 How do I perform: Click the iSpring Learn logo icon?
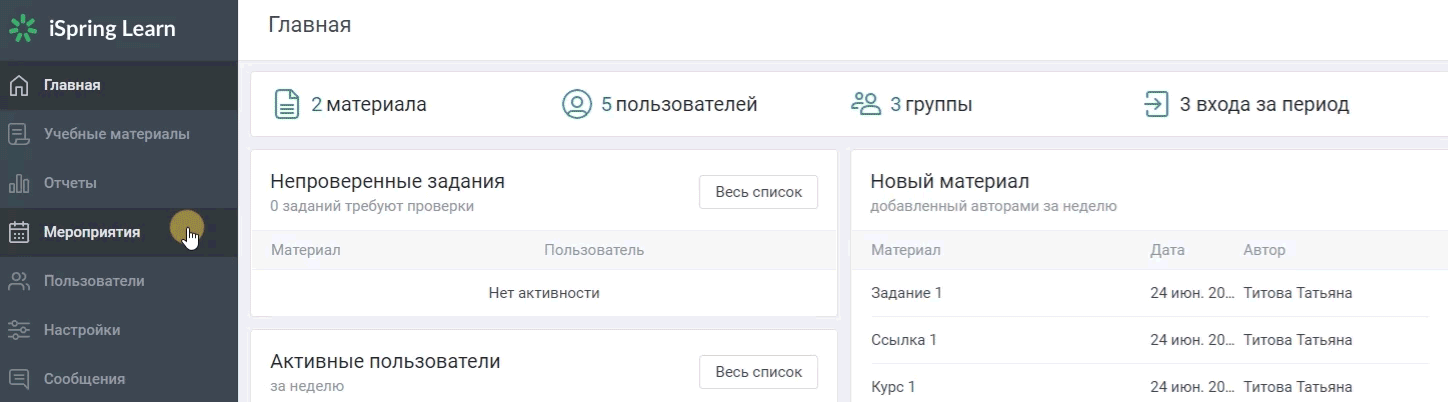coord(23,29)
